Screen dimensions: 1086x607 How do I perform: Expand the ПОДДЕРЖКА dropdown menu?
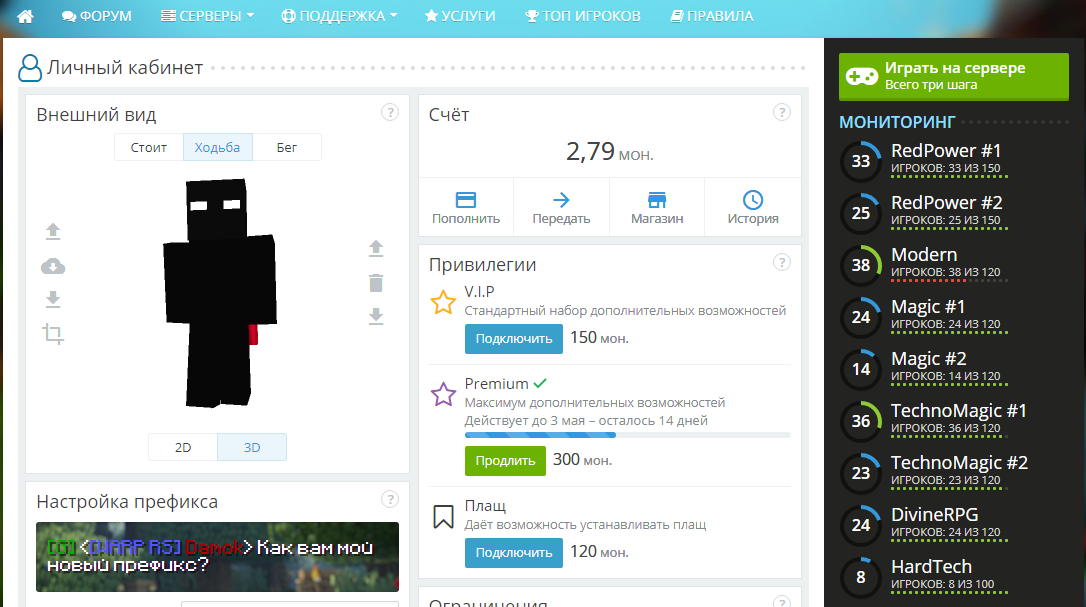(x=339, y=16)
